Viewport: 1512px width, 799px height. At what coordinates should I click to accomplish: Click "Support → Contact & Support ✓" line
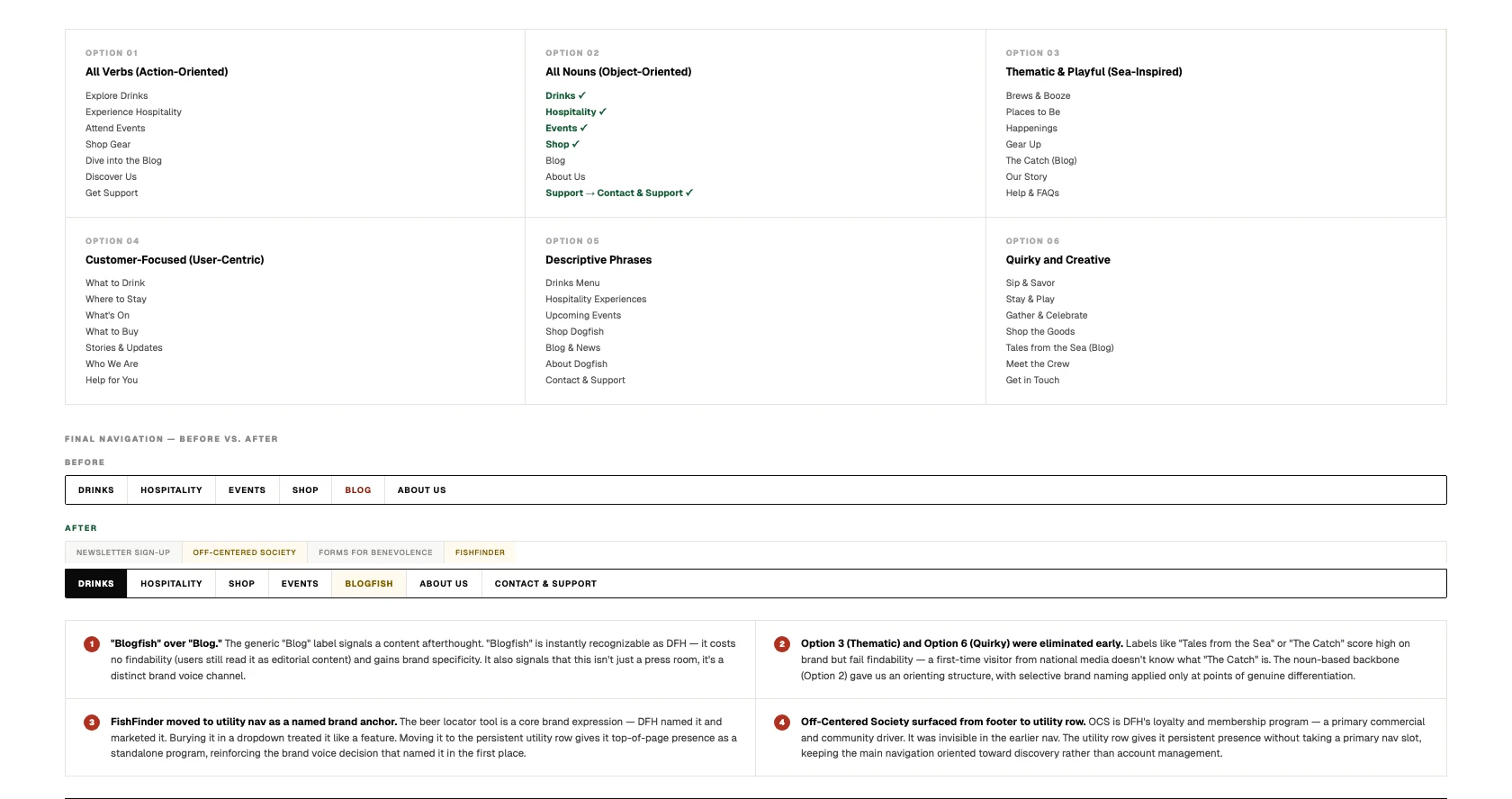coord(619,193)
